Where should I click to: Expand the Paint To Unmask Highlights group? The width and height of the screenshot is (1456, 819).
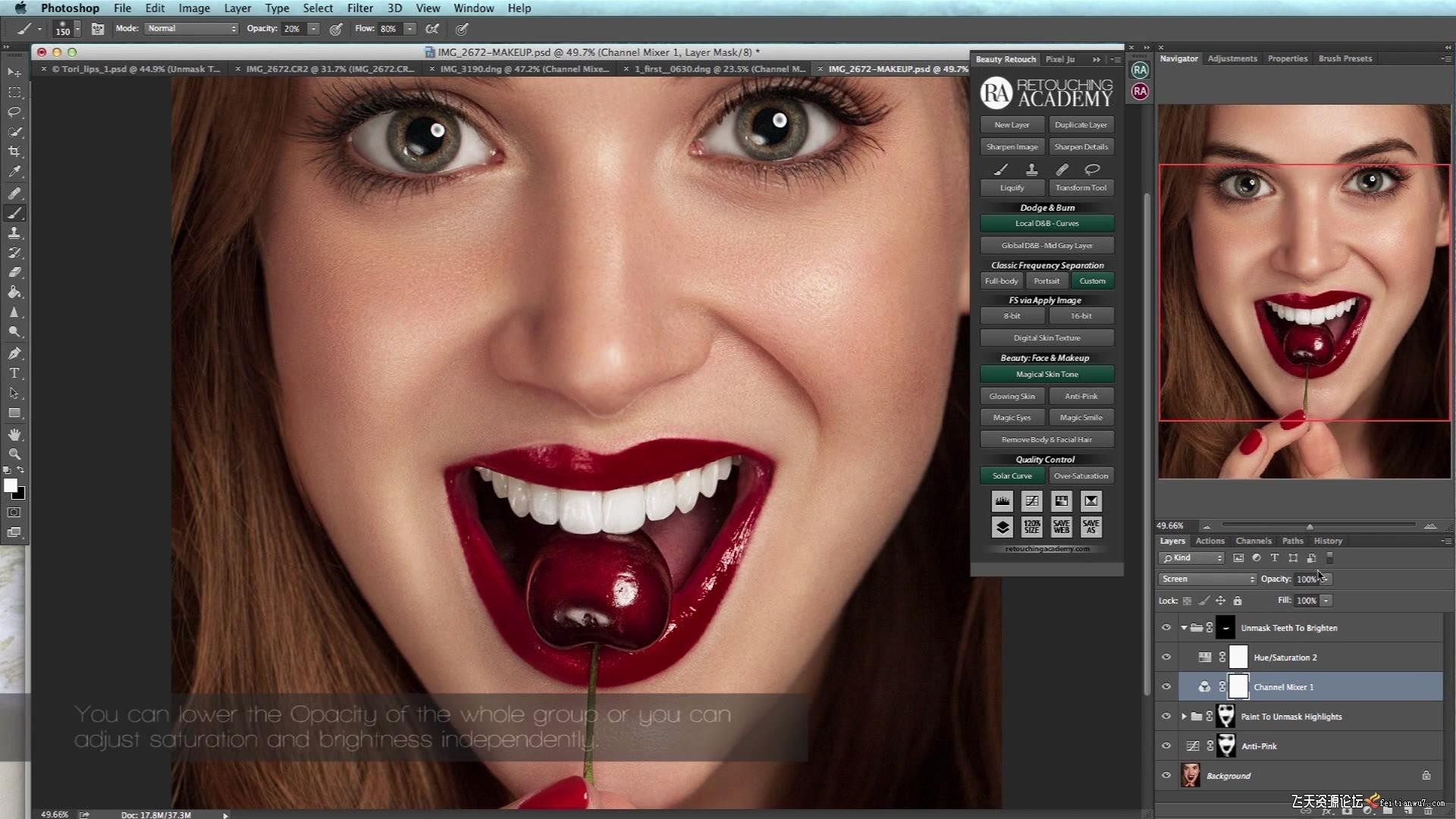(1184, 716)
